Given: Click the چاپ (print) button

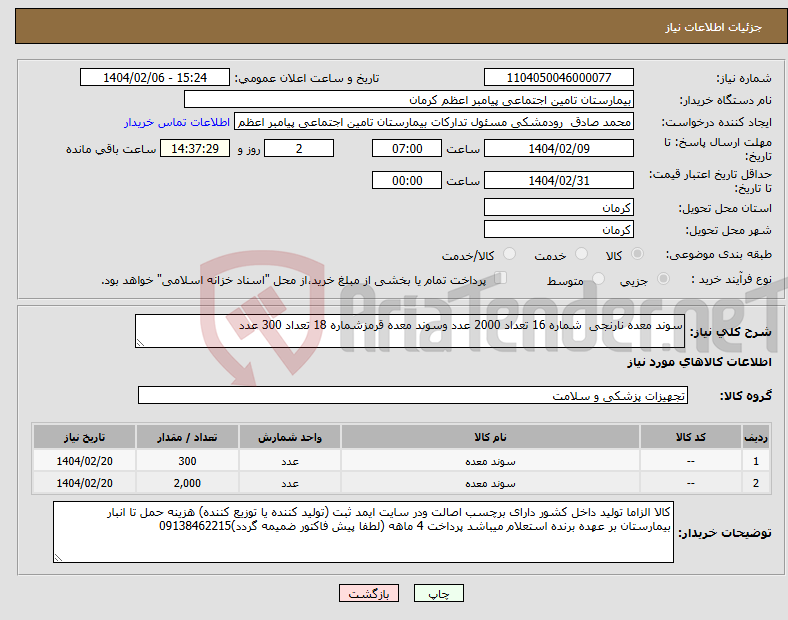Looking at the screenshot, I should [x=438, y=593].
